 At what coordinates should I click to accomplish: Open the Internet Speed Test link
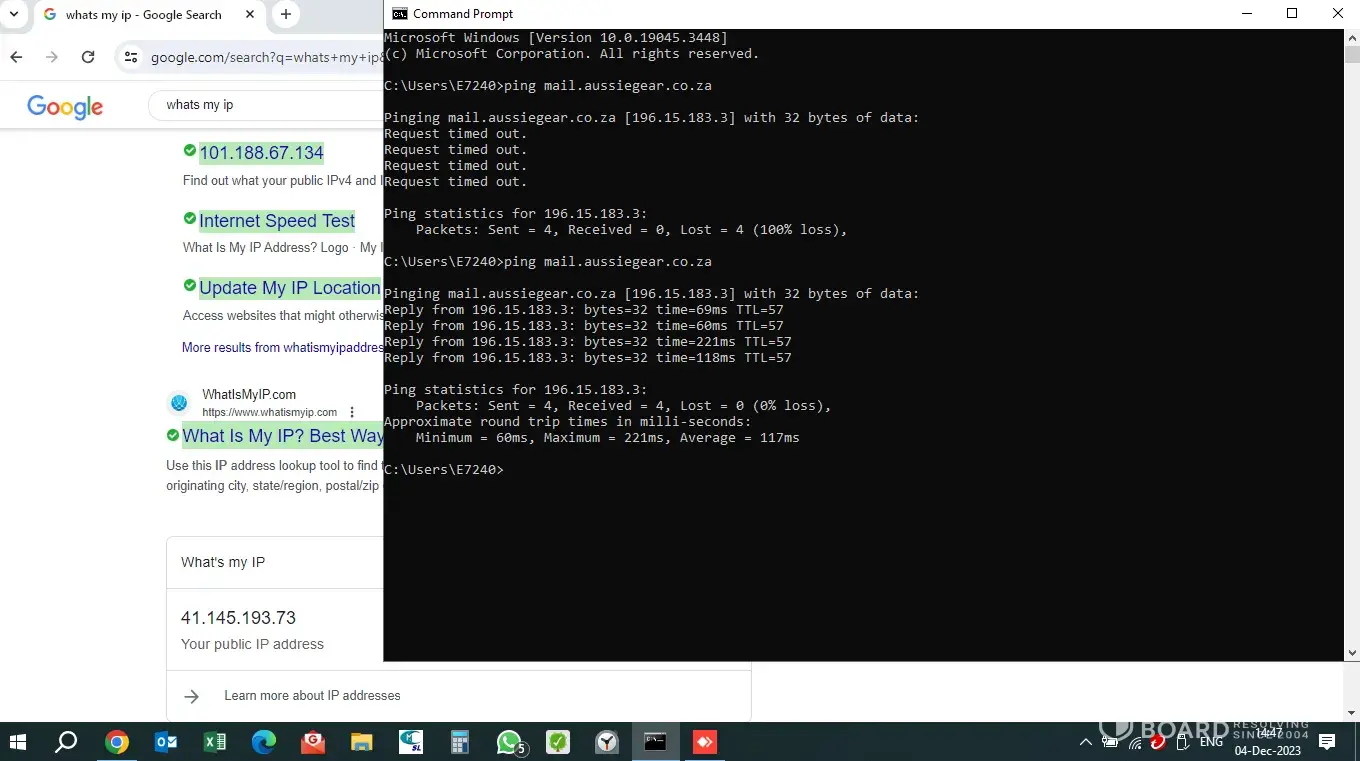(x=277, y=221)
